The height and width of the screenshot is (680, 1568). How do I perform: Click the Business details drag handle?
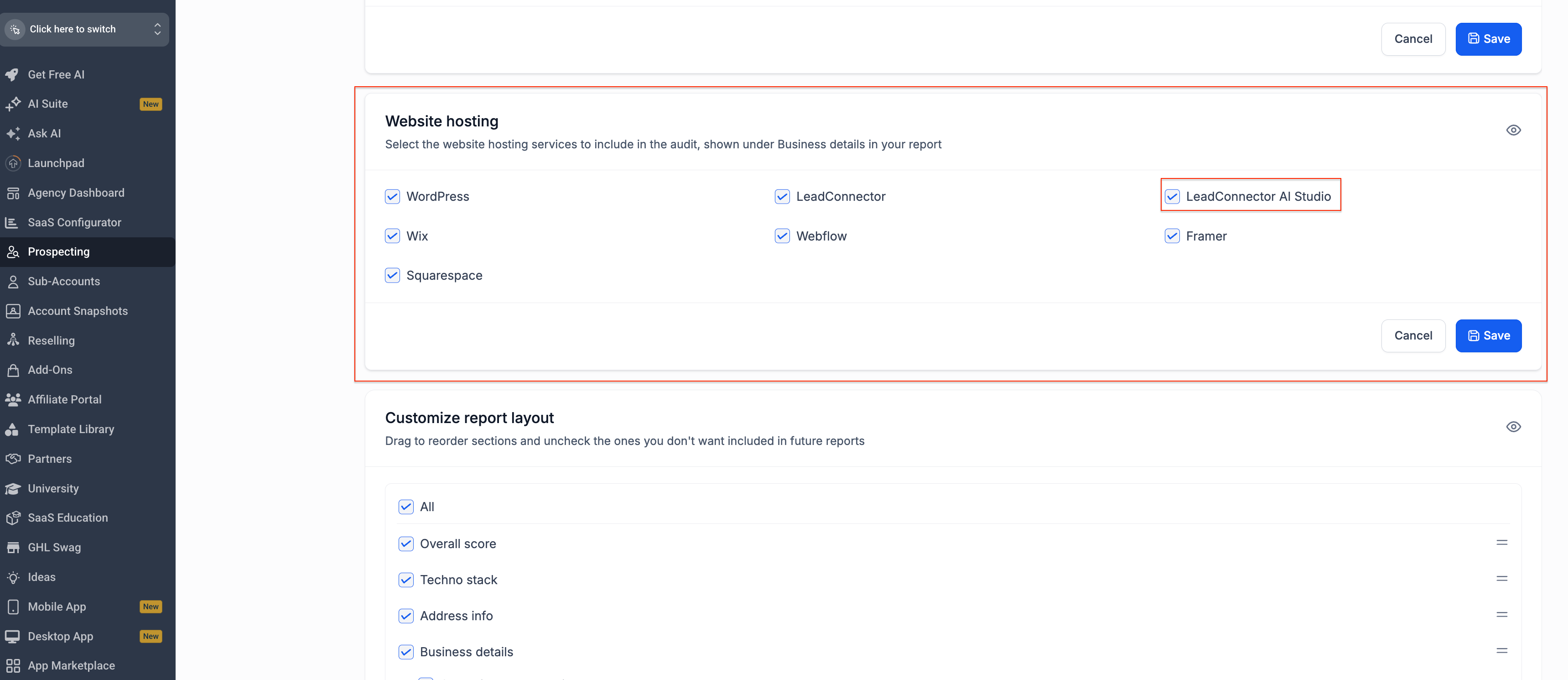pyautogui.click(x=1502, y=651)
